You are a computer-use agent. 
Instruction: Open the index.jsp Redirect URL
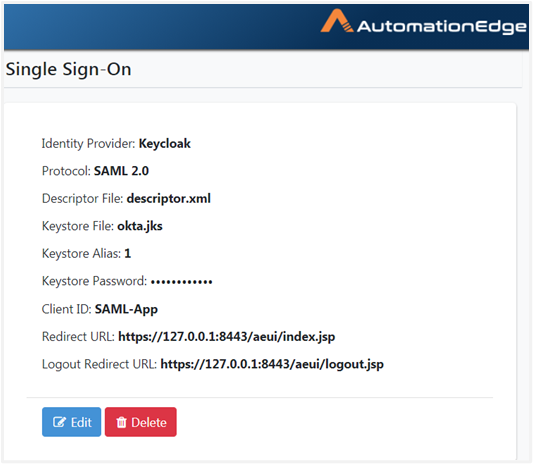pyautogui.click(x=226, y=337)
